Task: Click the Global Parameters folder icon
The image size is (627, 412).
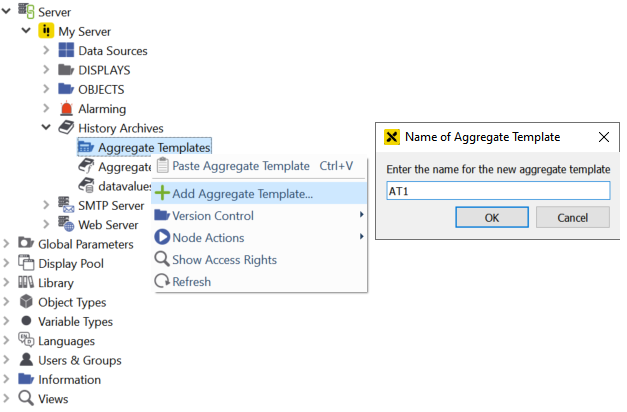Action: [x=26, y=243]
